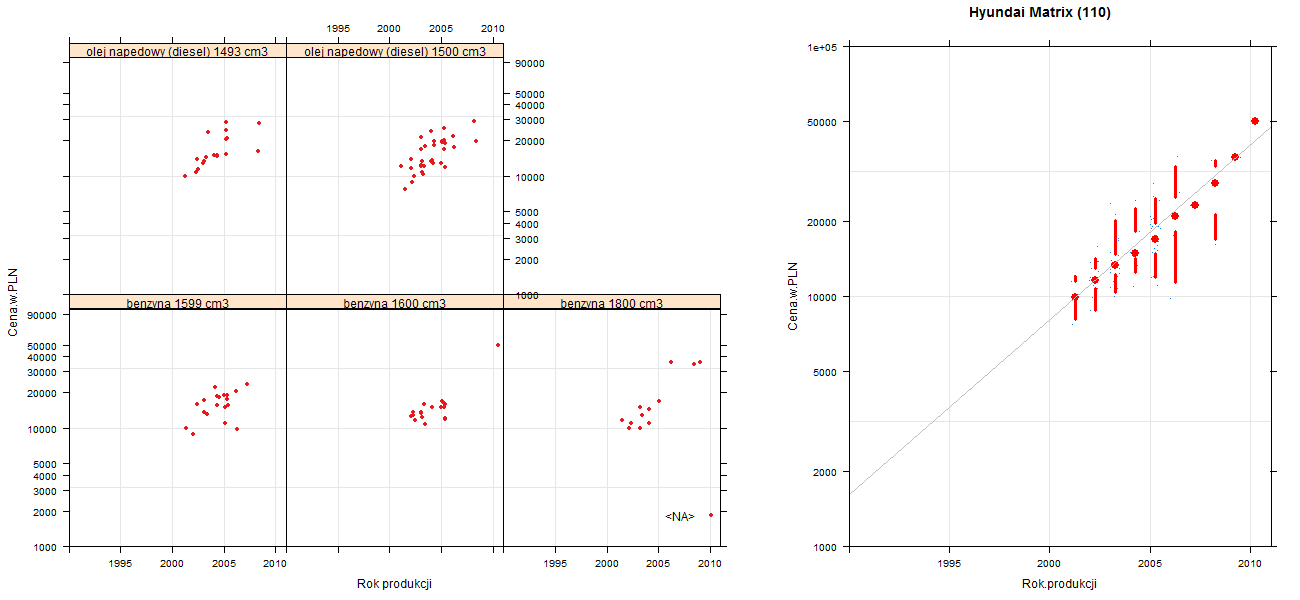Click the large red dot at 2010 in the Hyundai Matrix plot
Screen dimensions: 1300x600
[x=1255, y=121]
